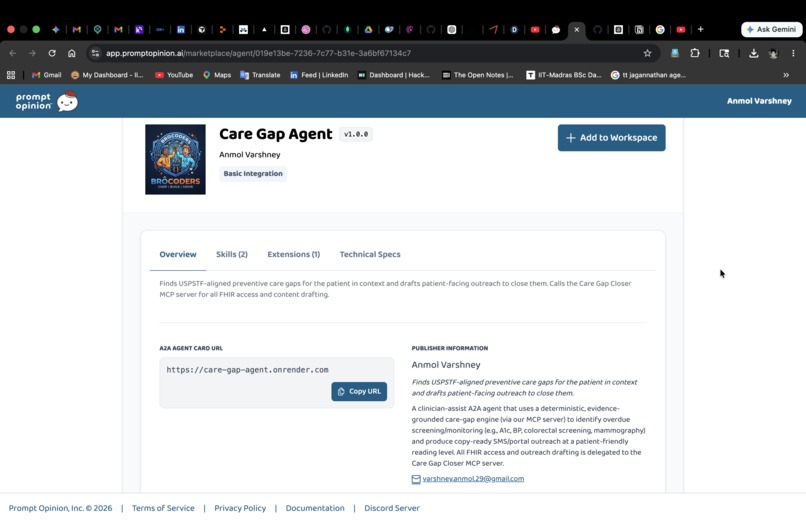Open the Gmail bookmark
The image size is (806, 524).
[46, 75]
